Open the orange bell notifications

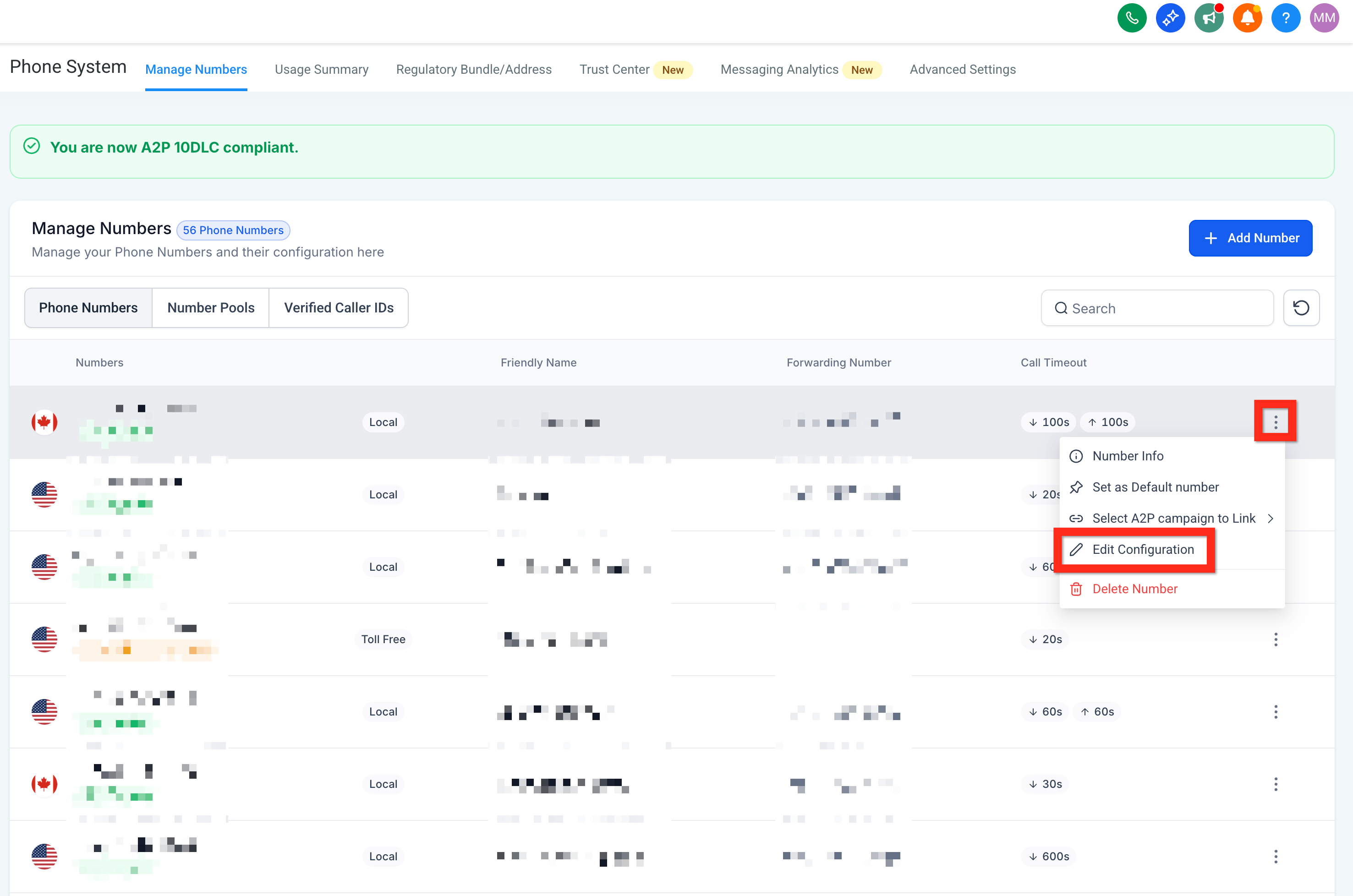[1247, 18]
